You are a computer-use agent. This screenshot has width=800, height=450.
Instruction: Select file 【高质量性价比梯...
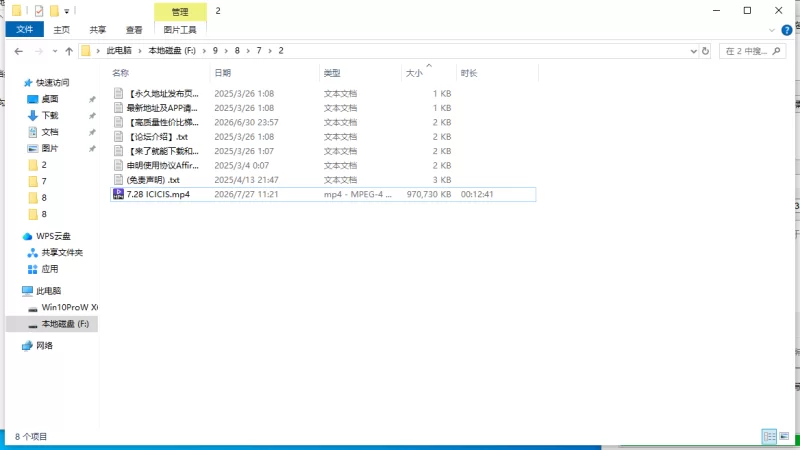point(162,122)
